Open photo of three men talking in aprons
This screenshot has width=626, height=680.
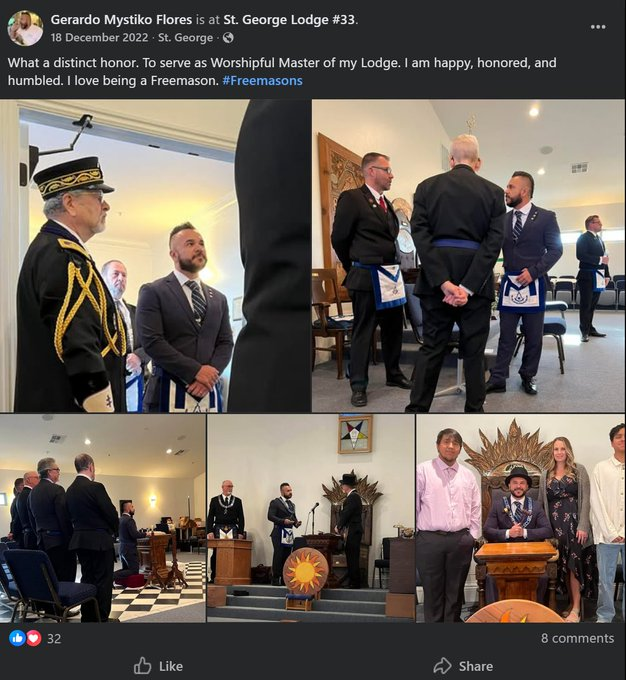point(469,256)
